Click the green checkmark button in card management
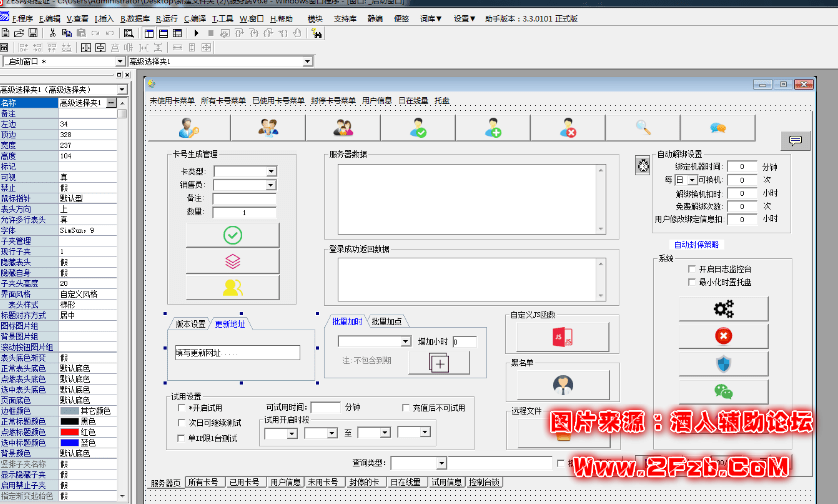 click(x=232, y=235)
